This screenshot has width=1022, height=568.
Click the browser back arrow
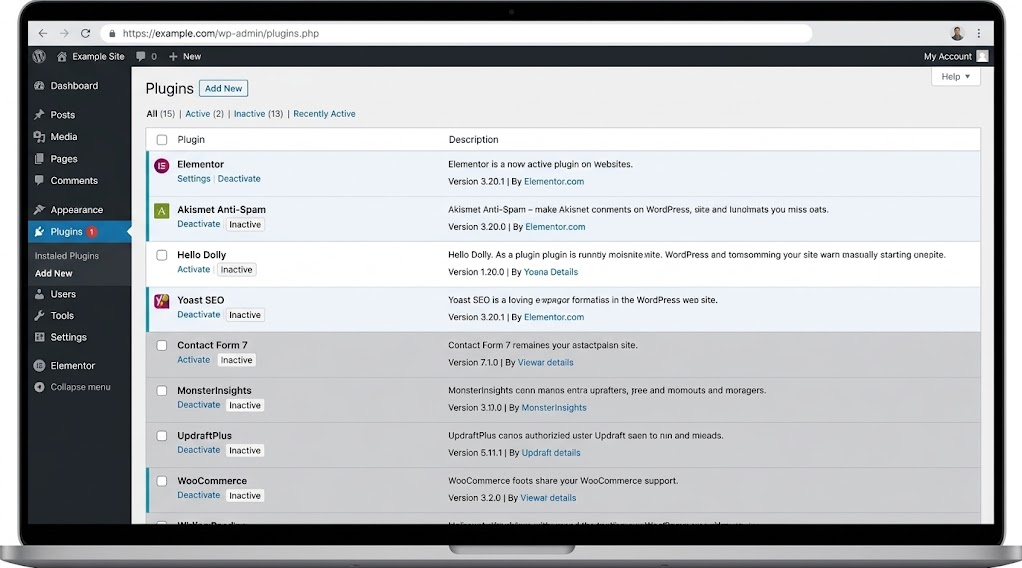pyautogui.click(x=43, y=33)
